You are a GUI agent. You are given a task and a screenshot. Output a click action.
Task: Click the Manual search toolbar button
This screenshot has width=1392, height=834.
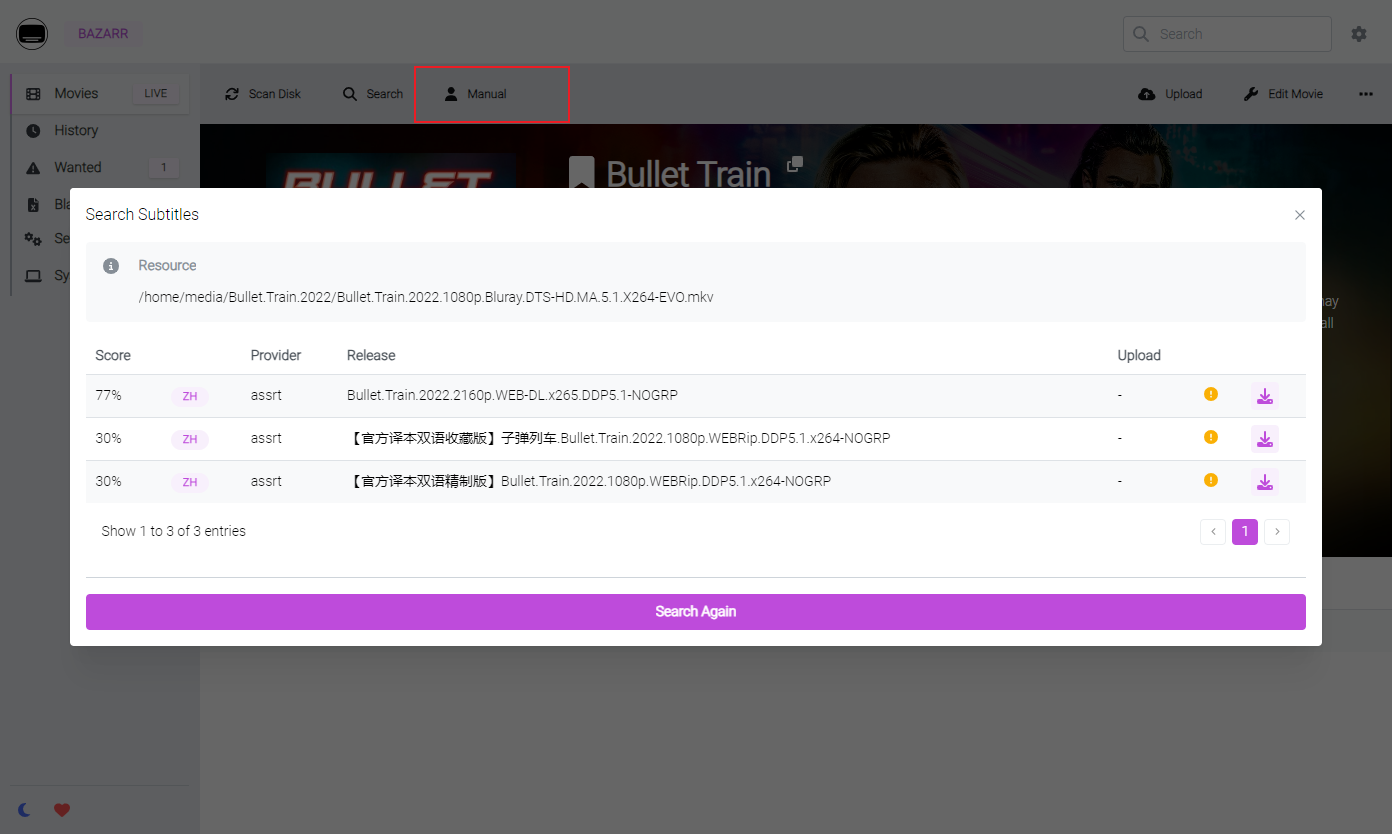[x=476, y=94]
